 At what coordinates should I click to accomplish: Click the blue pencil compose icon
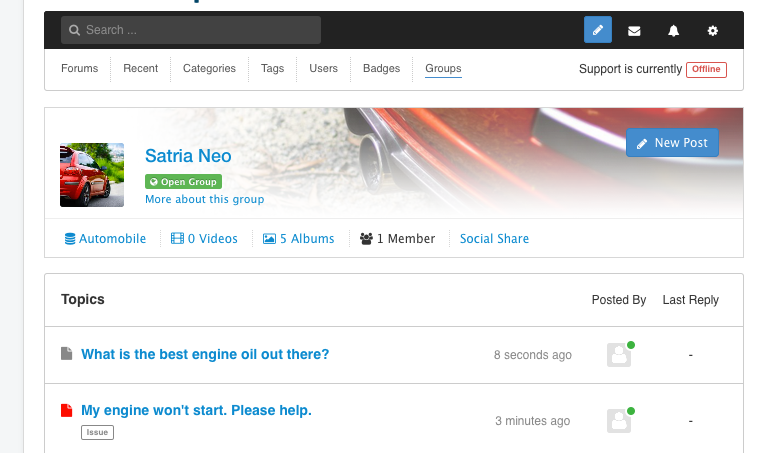(x=598, y=30)
